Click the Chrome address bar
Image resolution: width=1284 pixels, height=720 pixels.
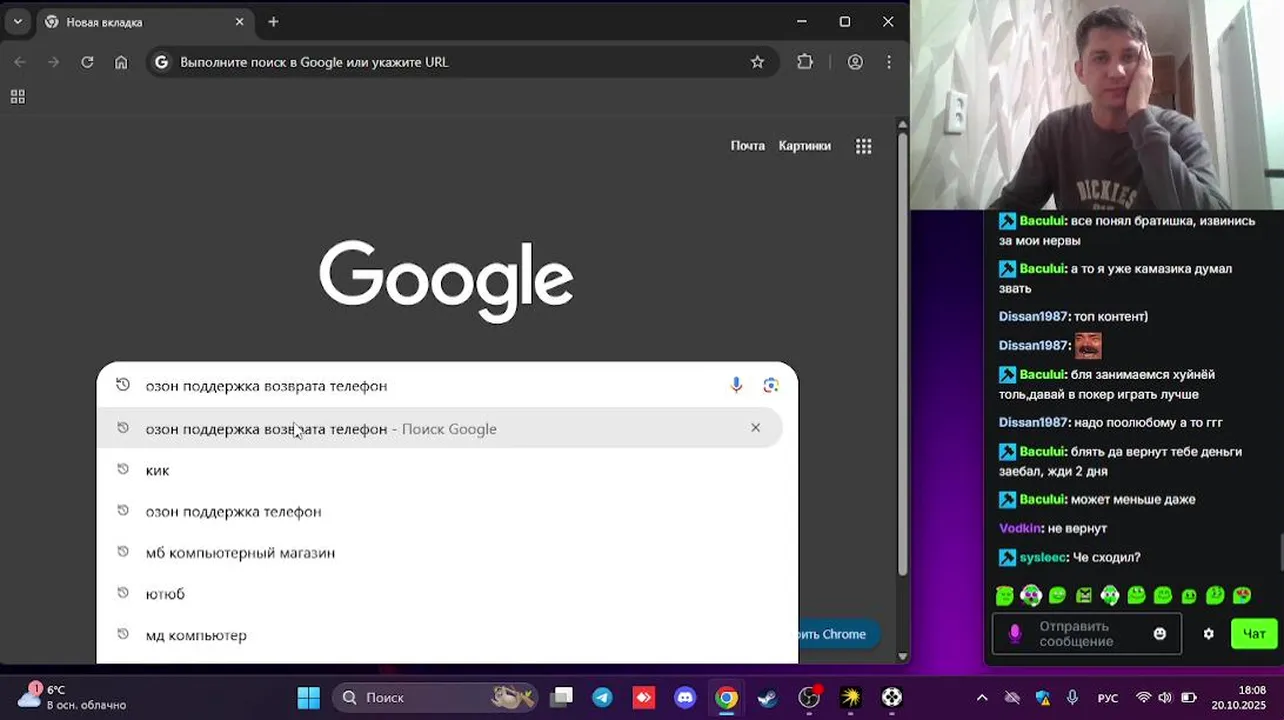tap(460, 62)
